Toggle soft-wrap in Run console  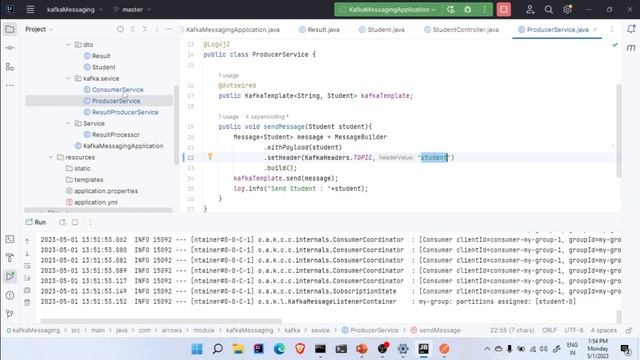(27, 266)
